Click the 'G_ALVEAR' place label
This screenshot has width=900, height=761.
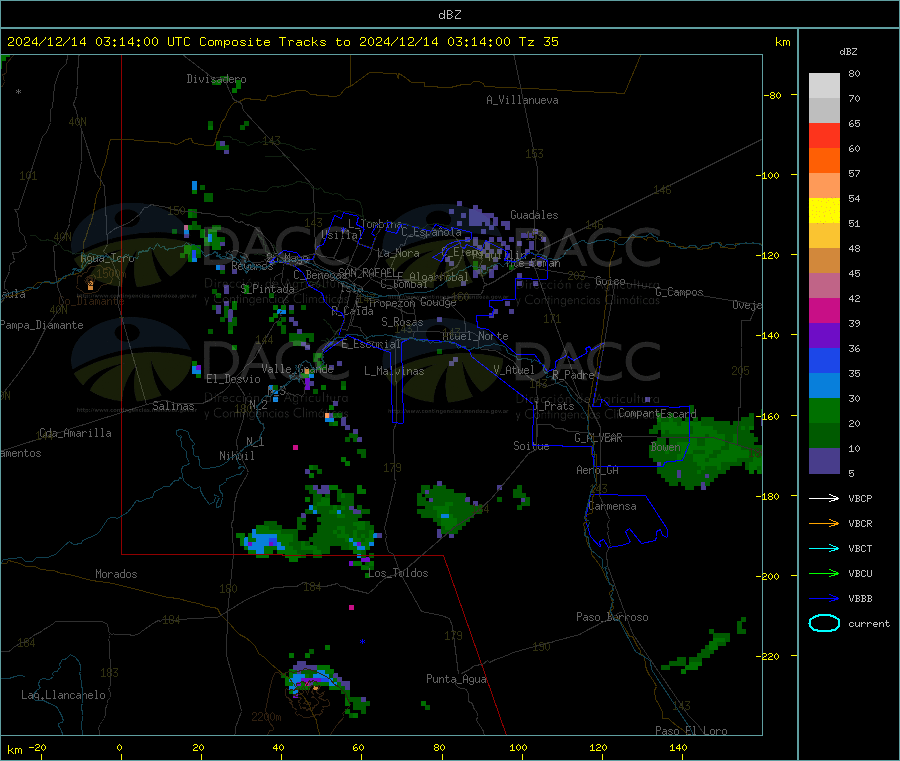point(598,438)
